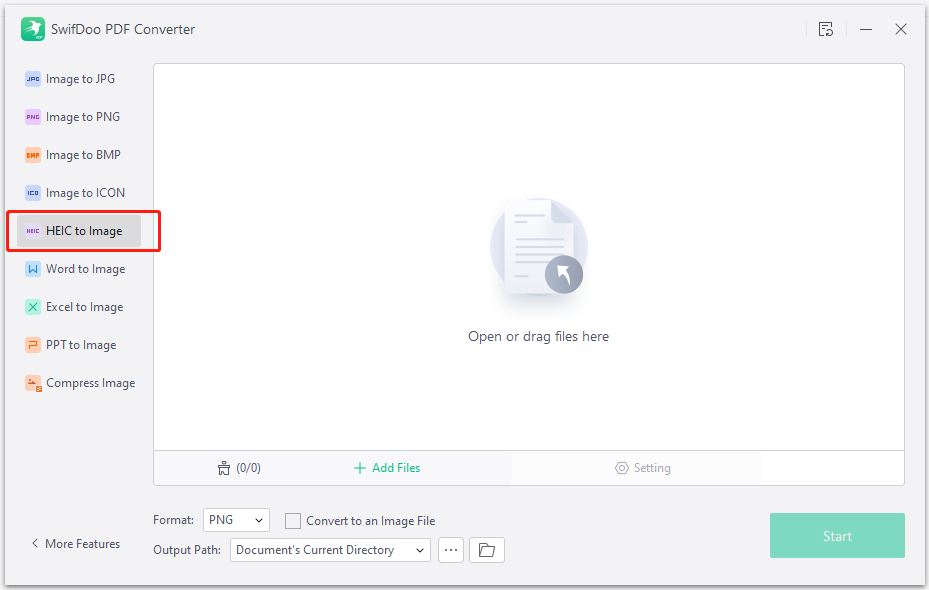Open the Setting label in the bottom bar
Screen dimensions: 929x590
point(652,468)
